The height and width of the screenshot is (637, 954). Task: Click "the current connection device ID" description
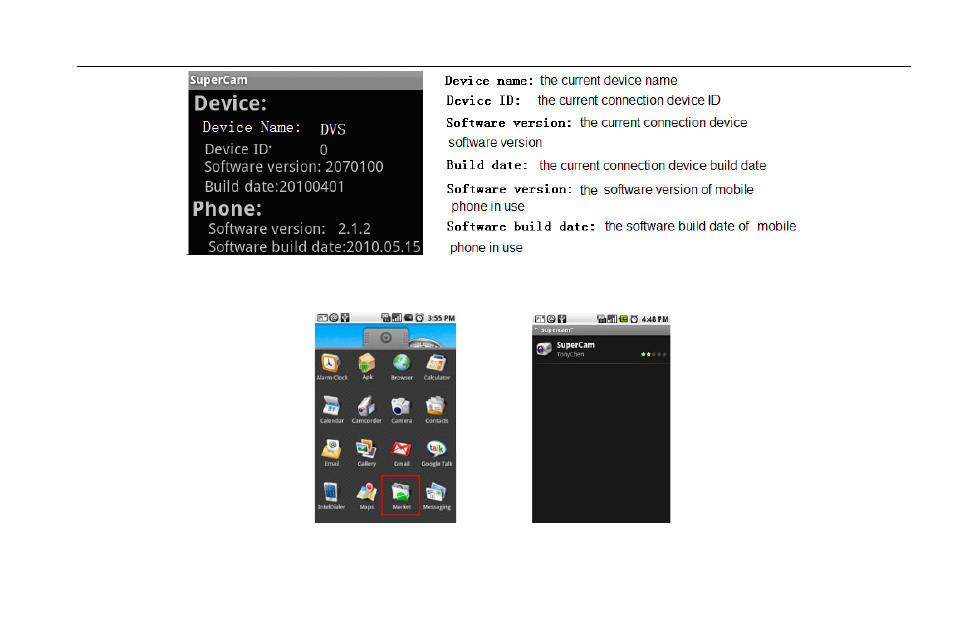coord(629,100)
